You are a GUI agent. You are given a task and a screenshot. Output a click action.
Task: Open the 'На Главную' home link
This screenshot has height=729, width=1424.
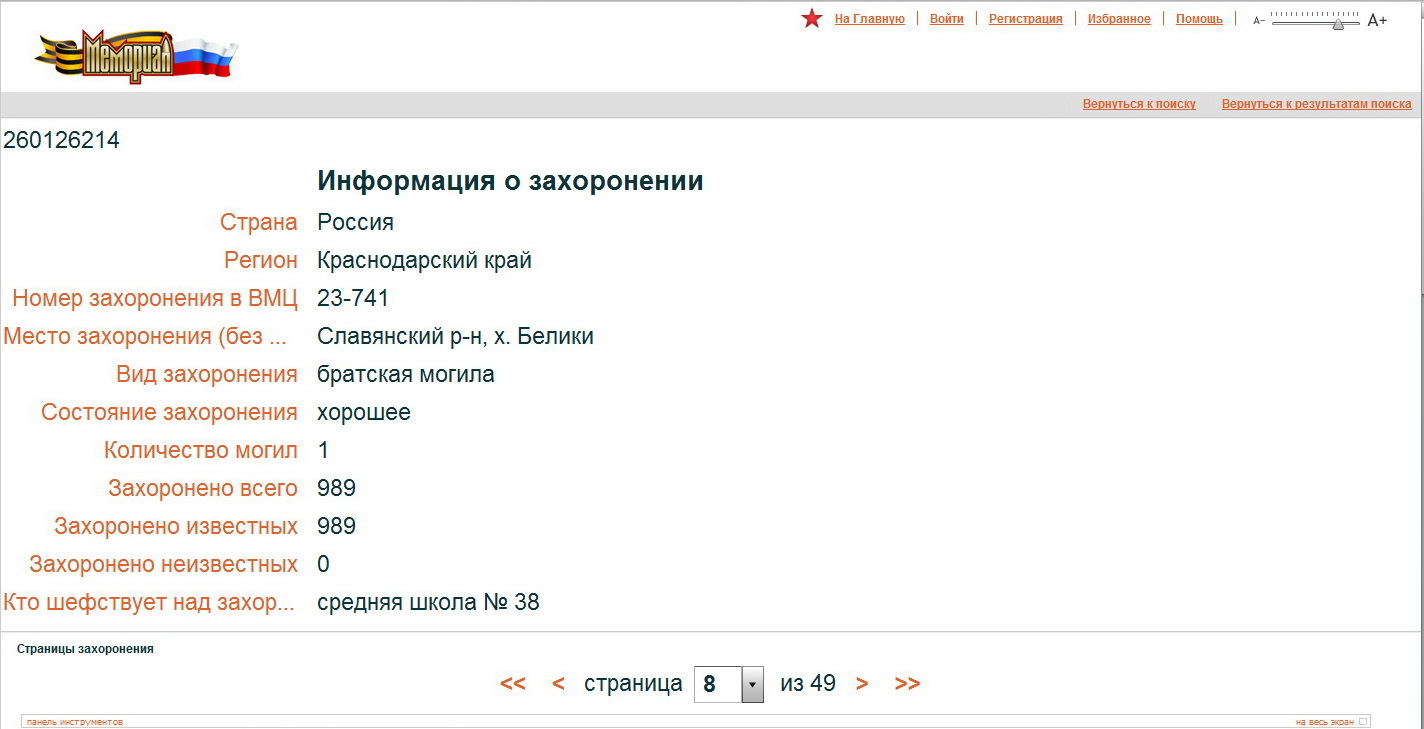click(x=869, y=19)
